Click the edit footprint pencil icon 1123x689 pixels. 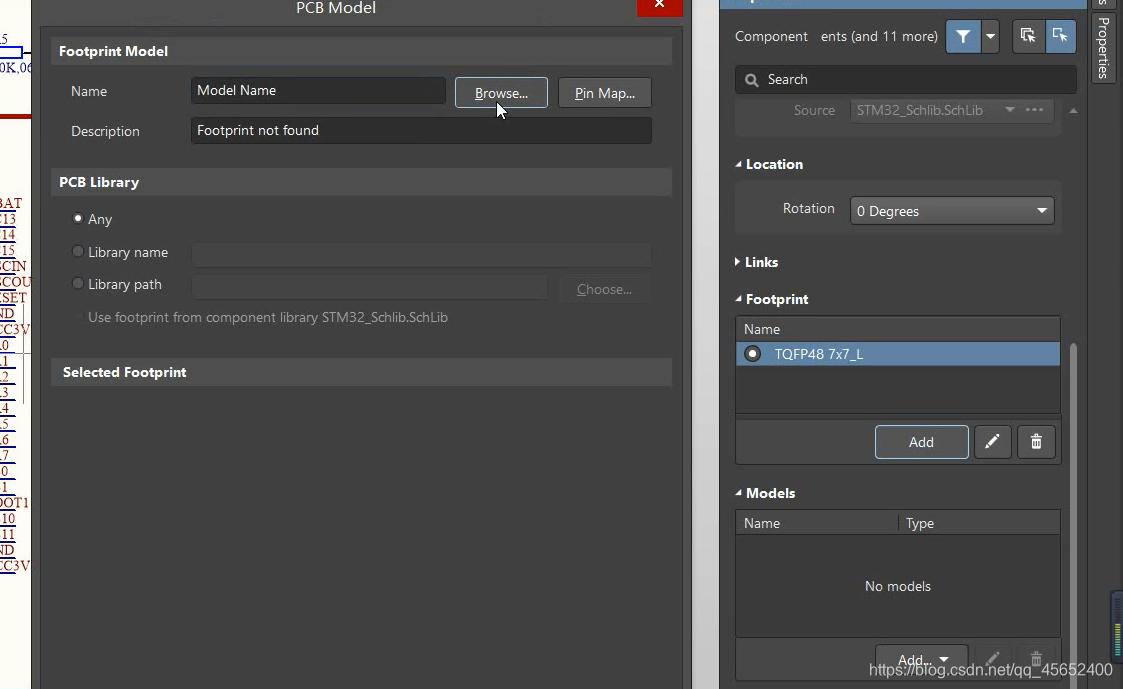(992, 442)
